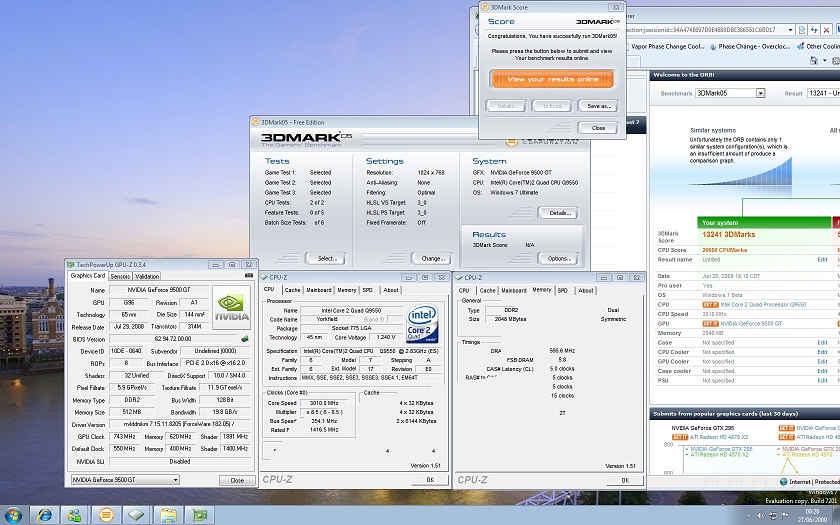840x525 pixels.
Task: Open 'Intel Core 2 Quad Processor Q9550' link
Action: 763,305
